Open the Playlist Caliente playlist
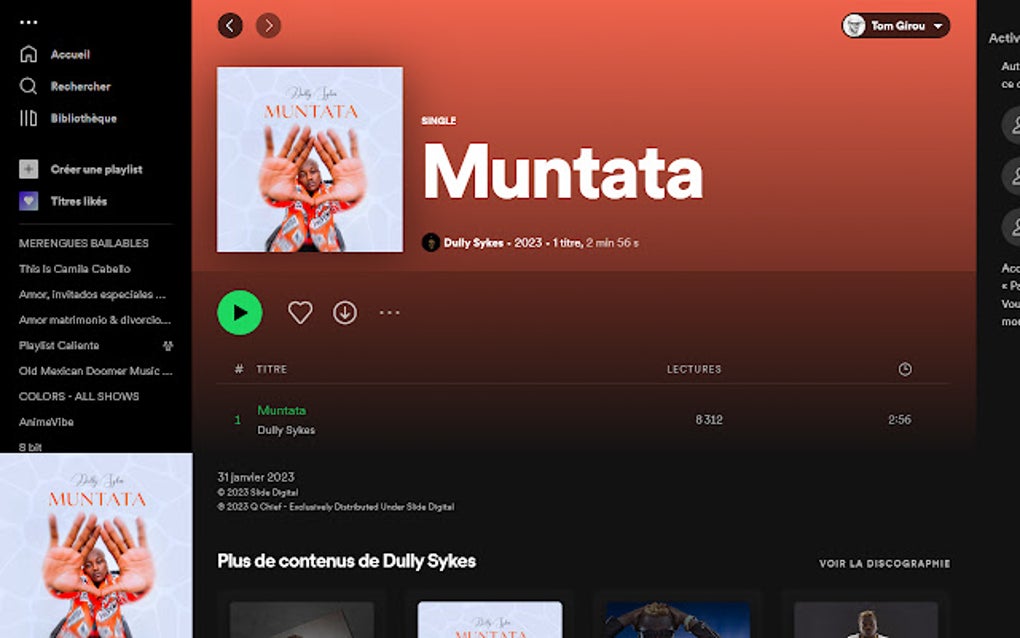The width and height of the screenshot is (1020, 638). [x=59, y=345]
